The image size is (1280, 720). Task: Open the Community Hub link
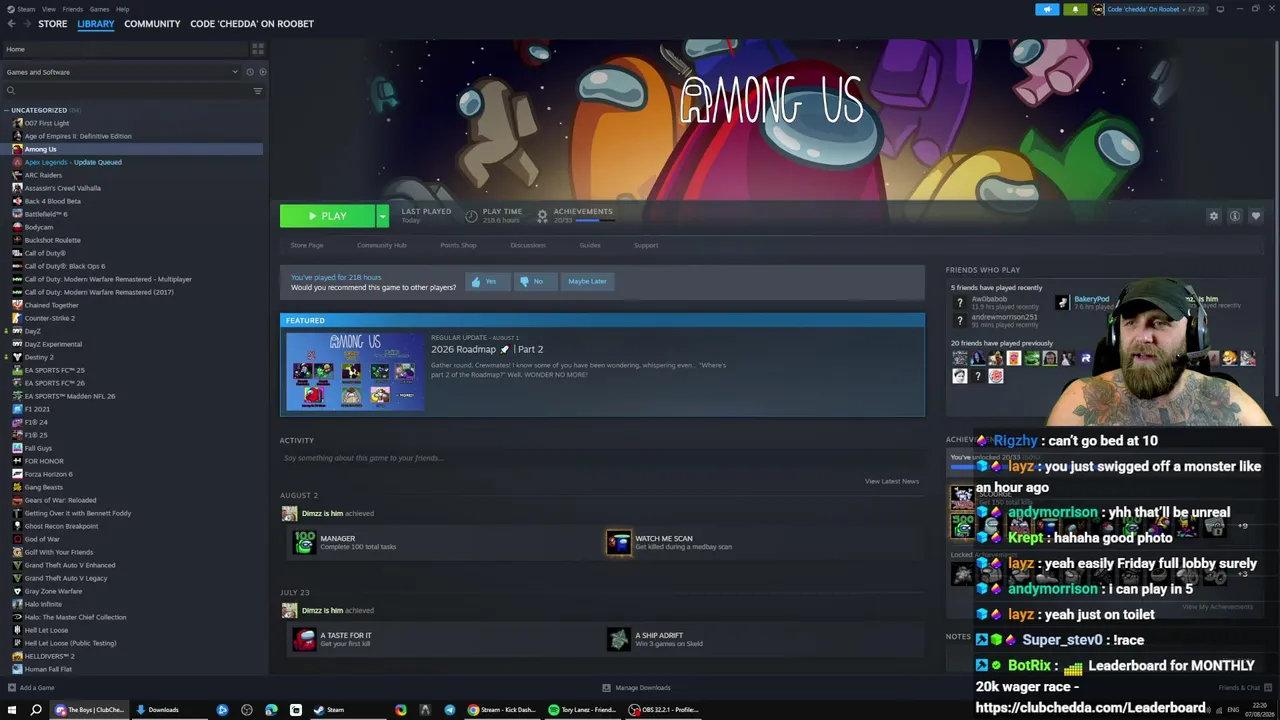pos(381,246)
